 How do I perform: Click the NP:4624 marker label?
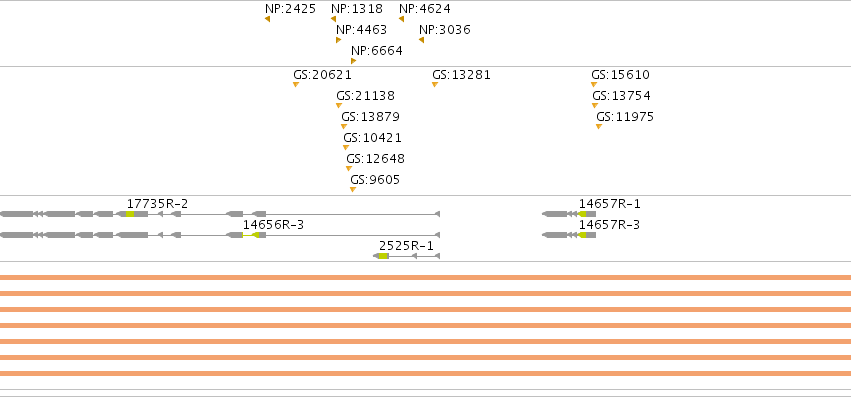(424, 9)
